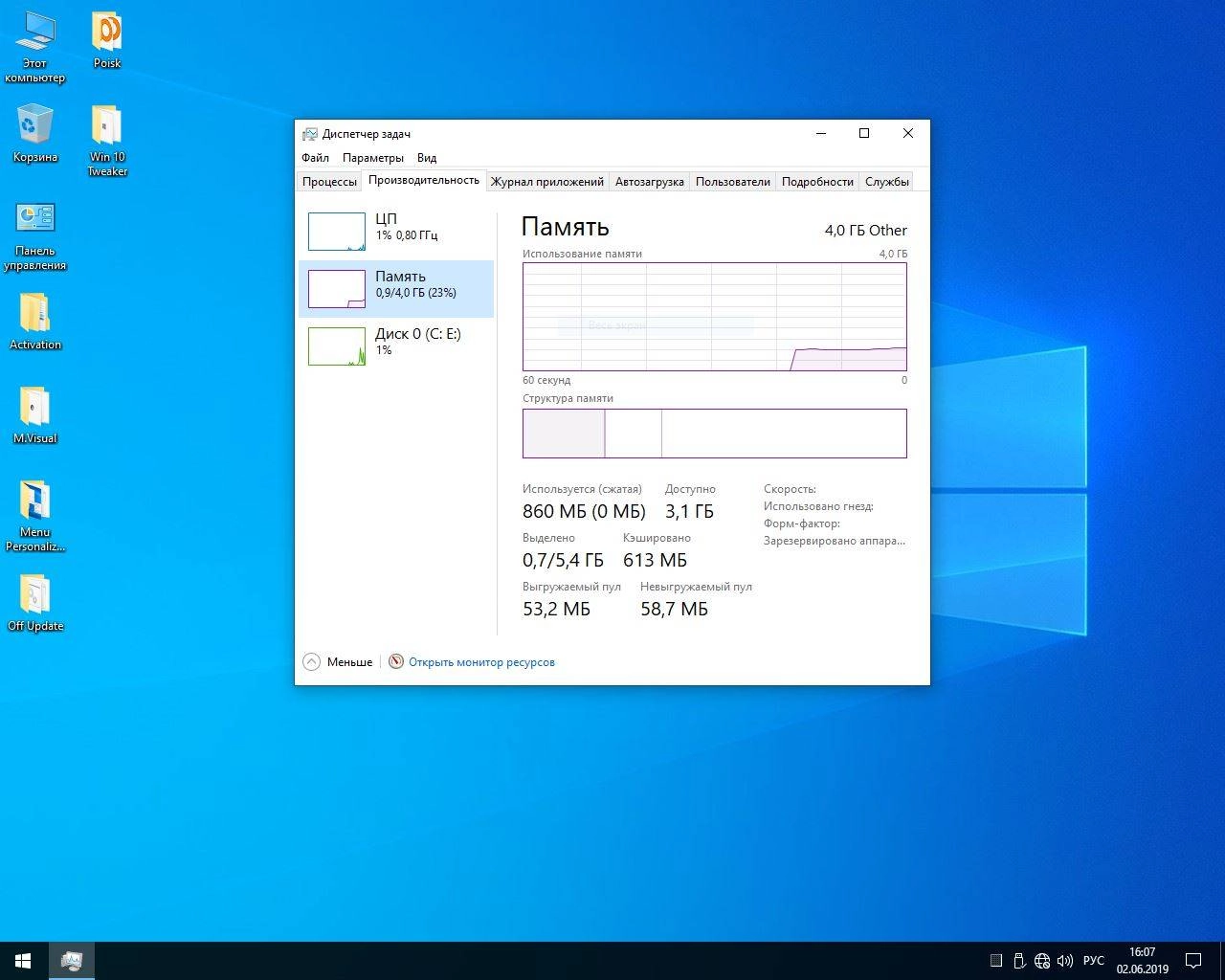Select the Off Update folder icon
1225x980 pixels.
coord(35,603)
